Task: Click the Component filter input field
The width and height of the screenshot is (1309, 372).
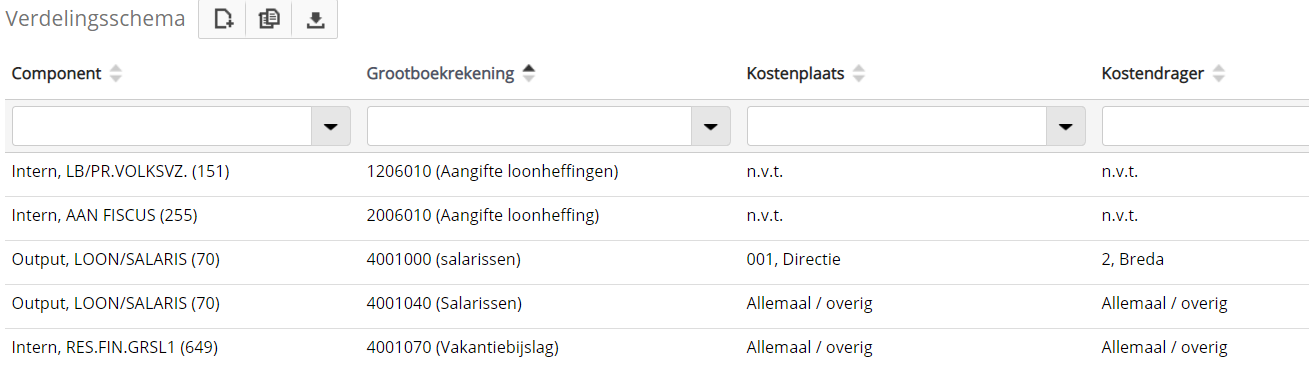Action: tap(162, 126)
